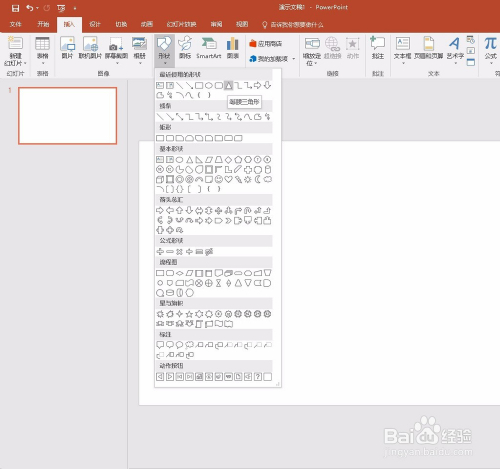Select the five-point star shape
Screen dimensions: 500x469
click(189, 314)
